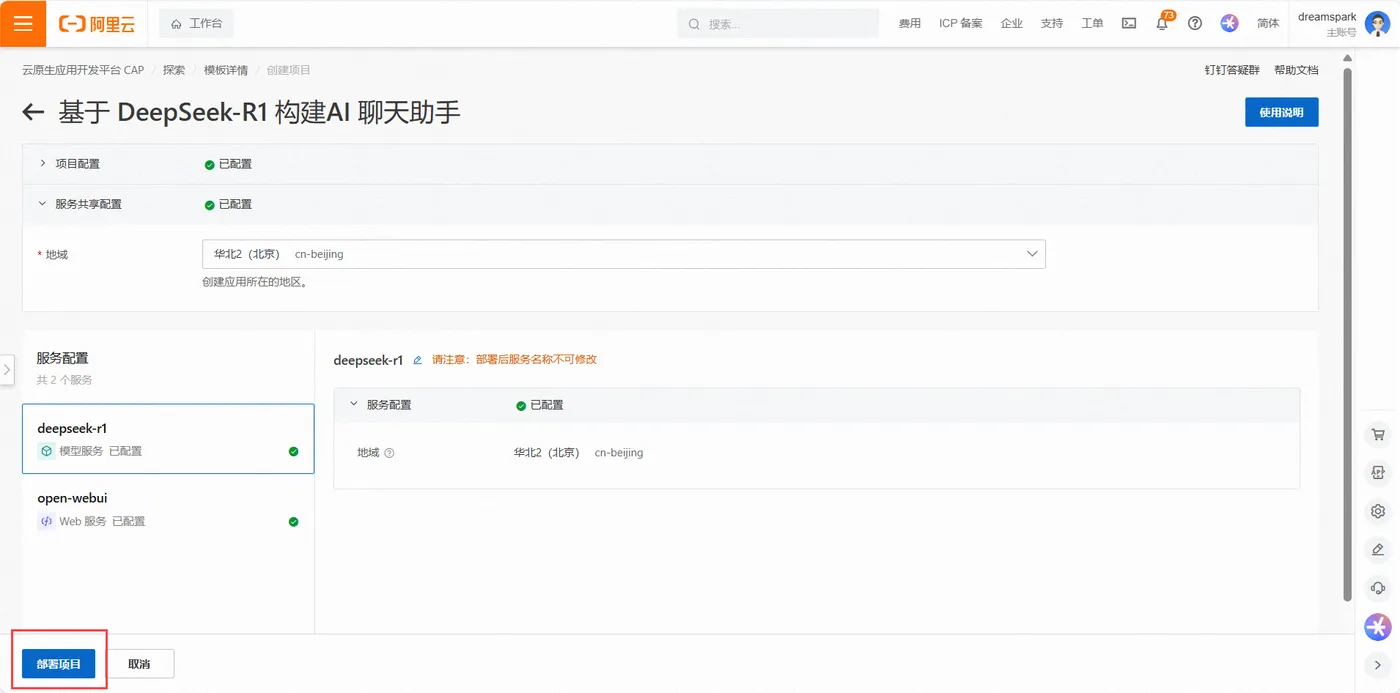This screenshot has height=693, width=1400.
Task: Open the help question mark icon
Action: pos(1195,23)
